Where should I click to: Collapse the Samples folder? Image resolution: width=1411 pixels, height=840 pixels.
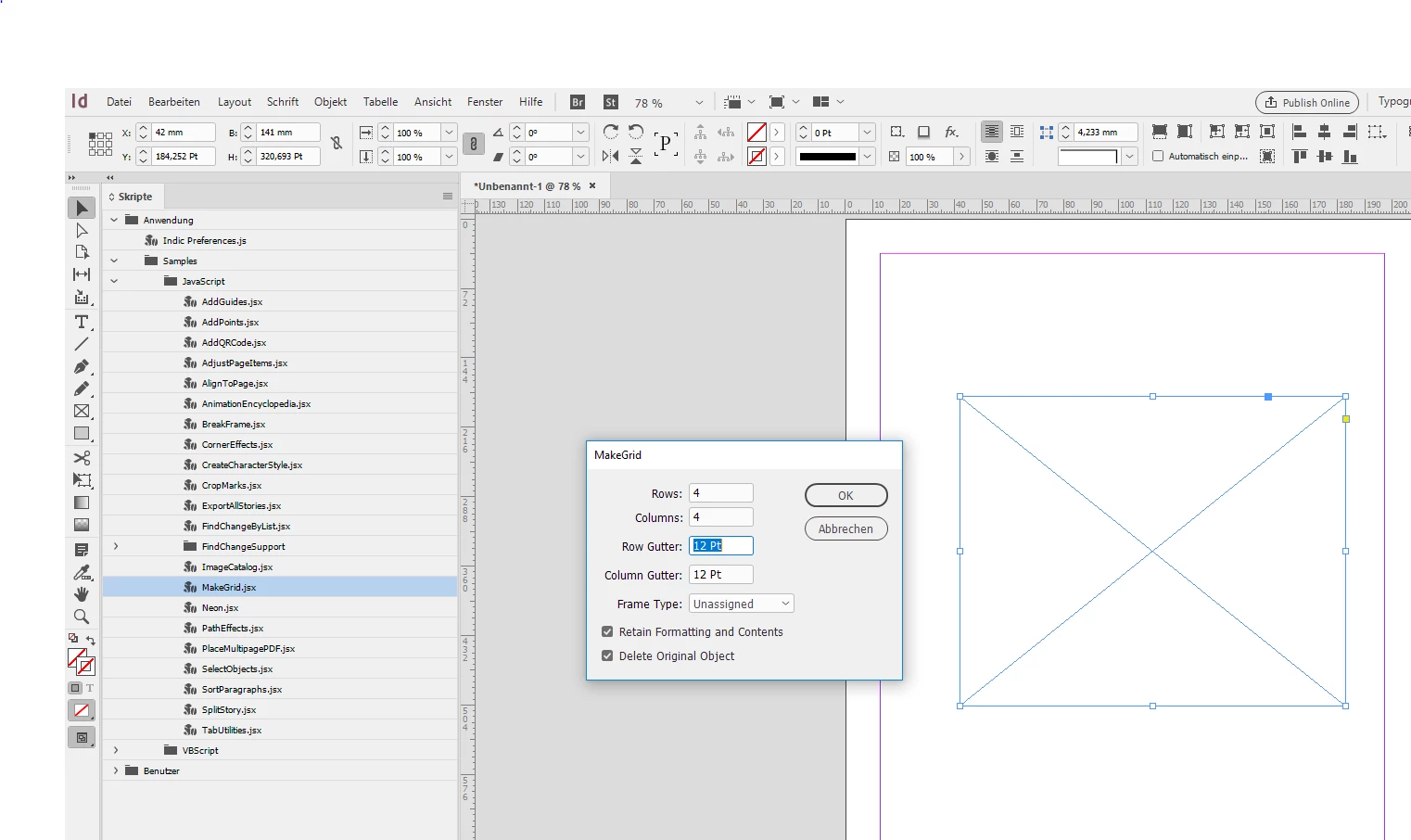(114, 261)
